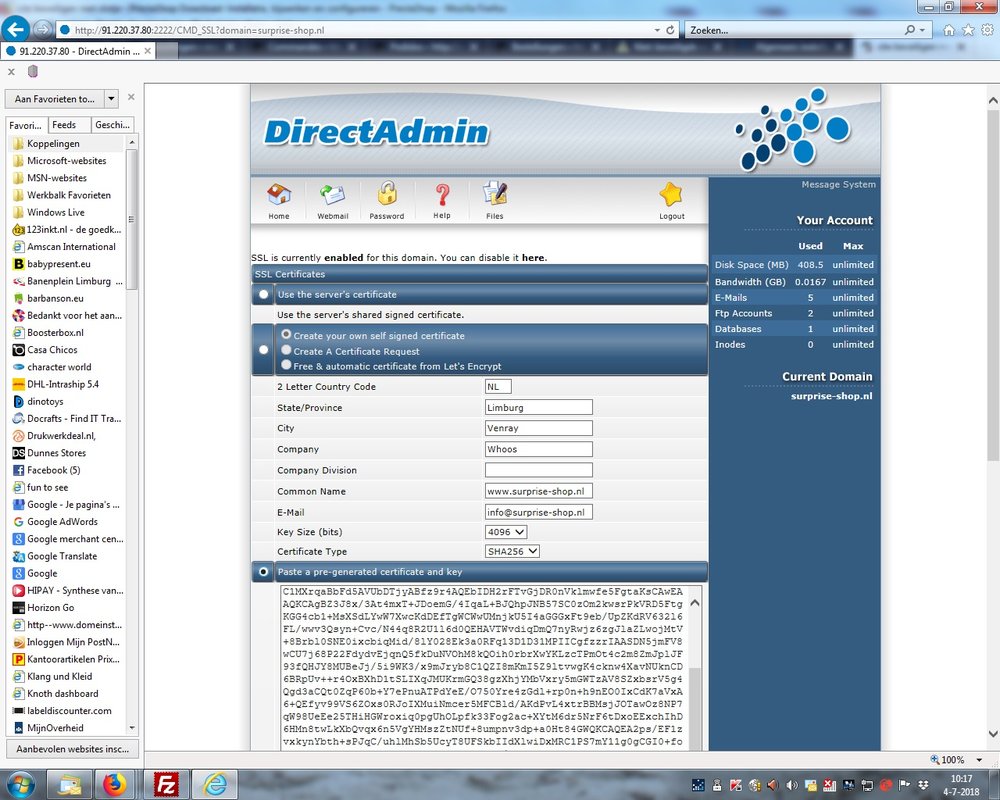This screenshot has width=1000, height=800.
Task: Open browser home page icon
Action: pyautogui.click(x=949, y=30)
